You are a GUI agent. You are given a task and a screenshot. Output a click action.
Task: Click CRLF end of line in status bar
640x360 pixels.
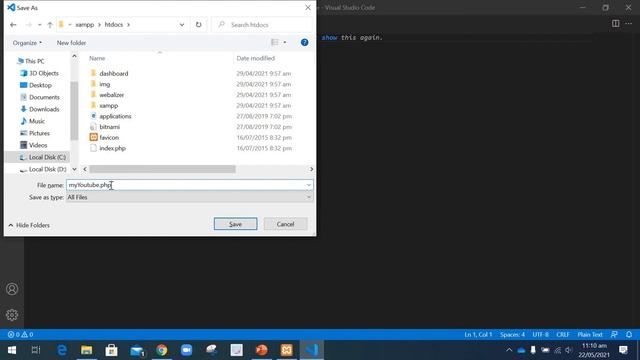pos(562,335)
